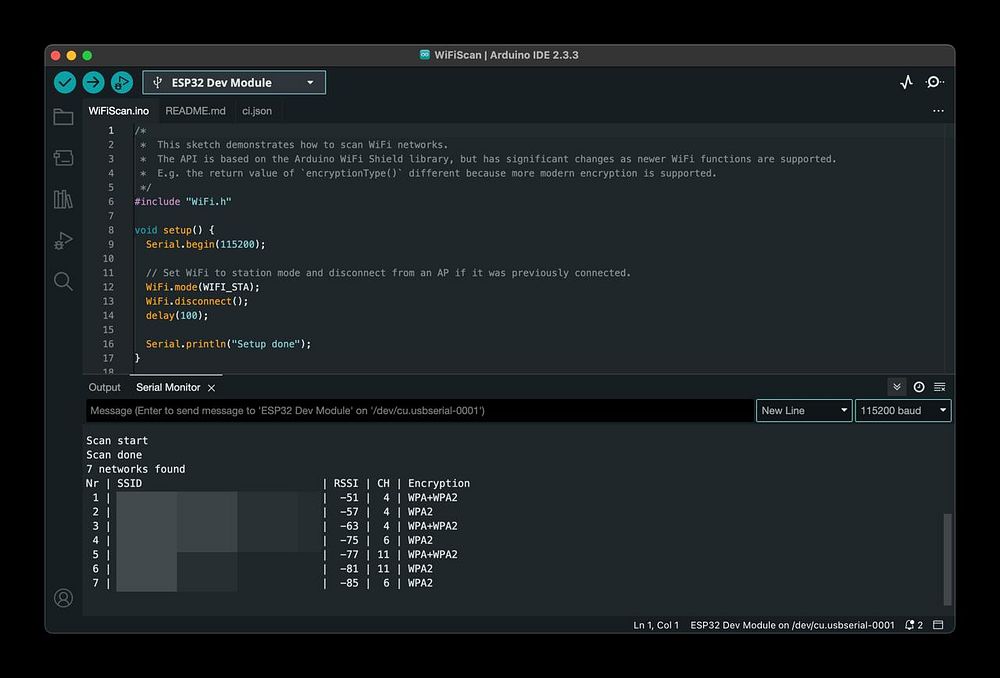Open the 115200 baud rate dropdown

[902, 410]
